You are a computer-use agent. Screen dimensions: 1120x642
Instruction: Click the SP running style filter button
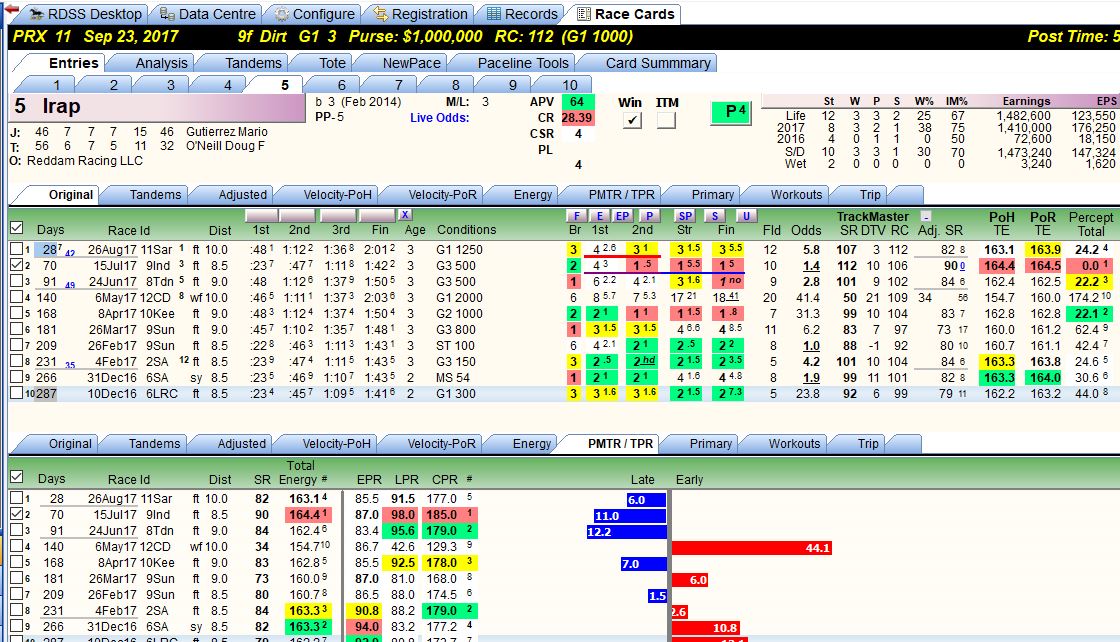click(x=685, y=216)
